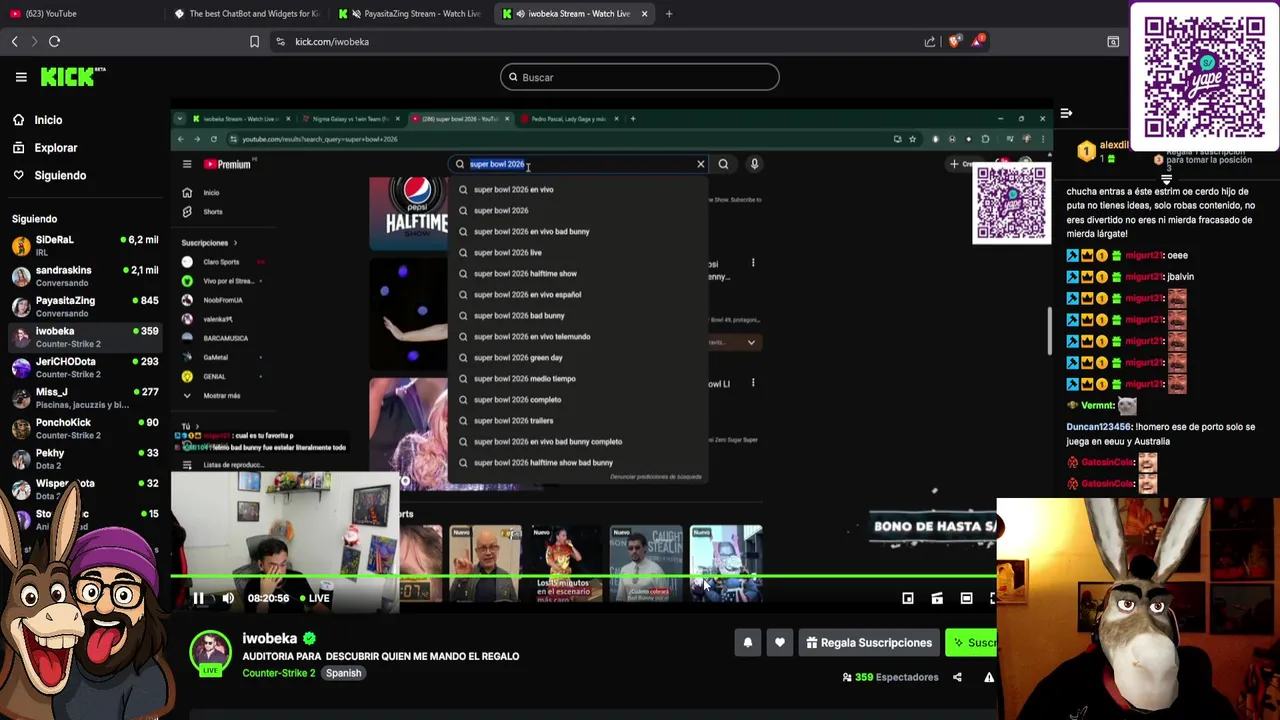Screen dimensions: 1280x720
Task: Follow iwobeka with the heart button
Action: pyautogui.click(x=780, y=643)
